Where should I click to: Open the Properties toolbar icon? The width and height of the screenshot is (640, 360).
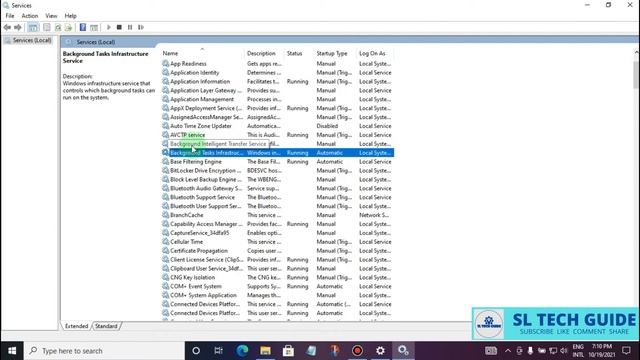click(47, 27)
